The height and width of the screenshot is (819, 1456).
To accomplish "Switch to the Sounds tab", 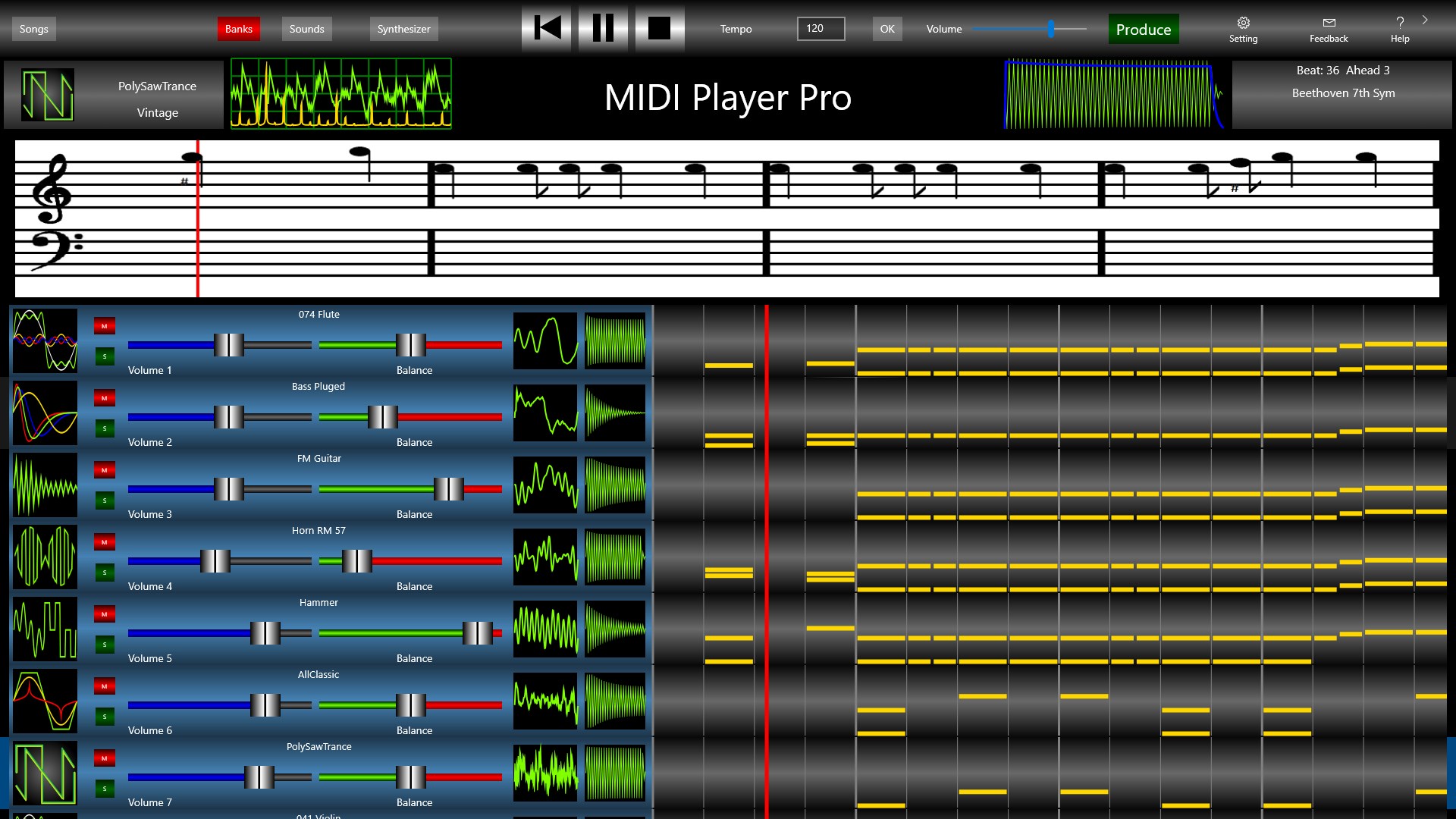I will (x=306, y=28).
